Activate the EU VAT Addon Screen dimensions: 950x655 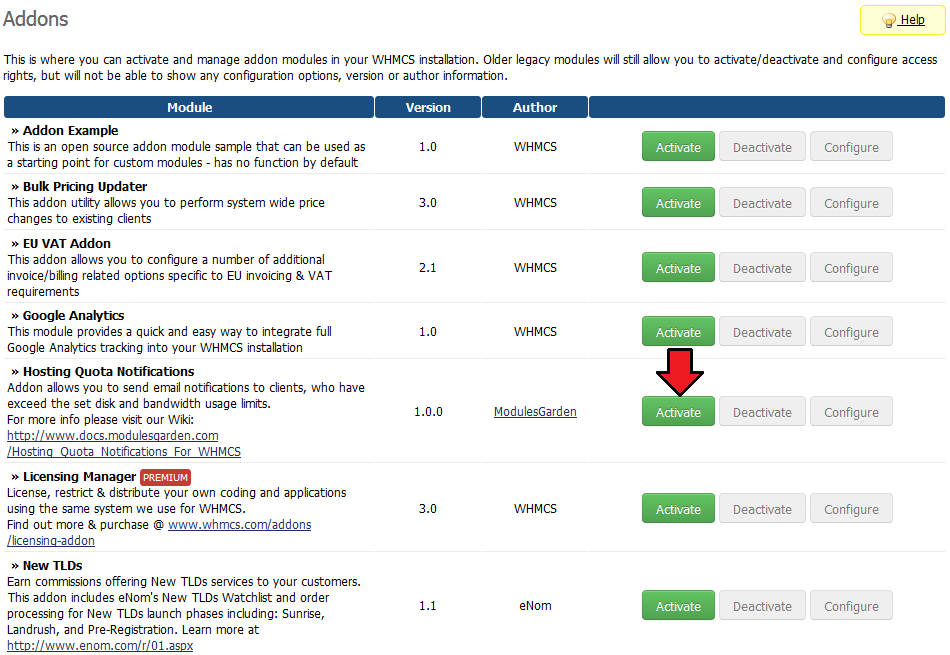click(678, 267)
